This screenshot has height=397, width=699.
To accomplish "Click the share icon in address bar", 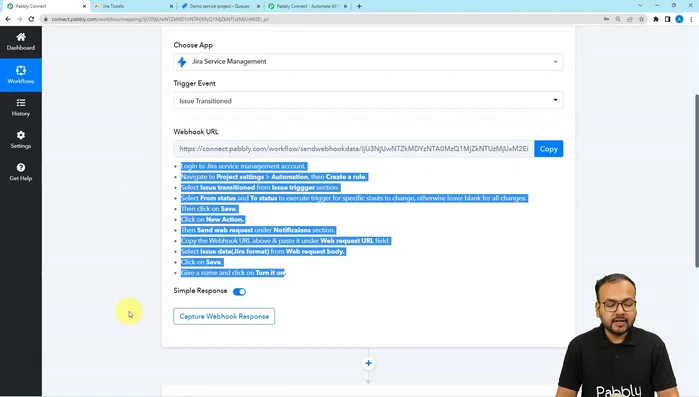I will (x=629, y=19).
